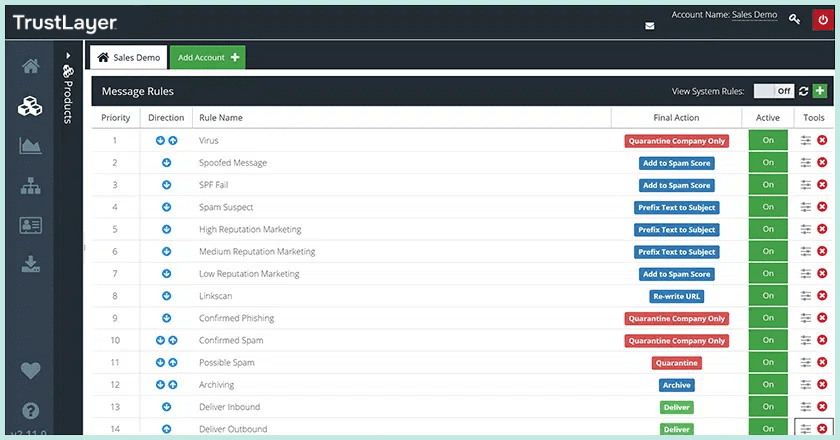The width and height of the screenshot is (840, 440).
Task: Open the download icon in sidebar
Action: click(30, 264)
